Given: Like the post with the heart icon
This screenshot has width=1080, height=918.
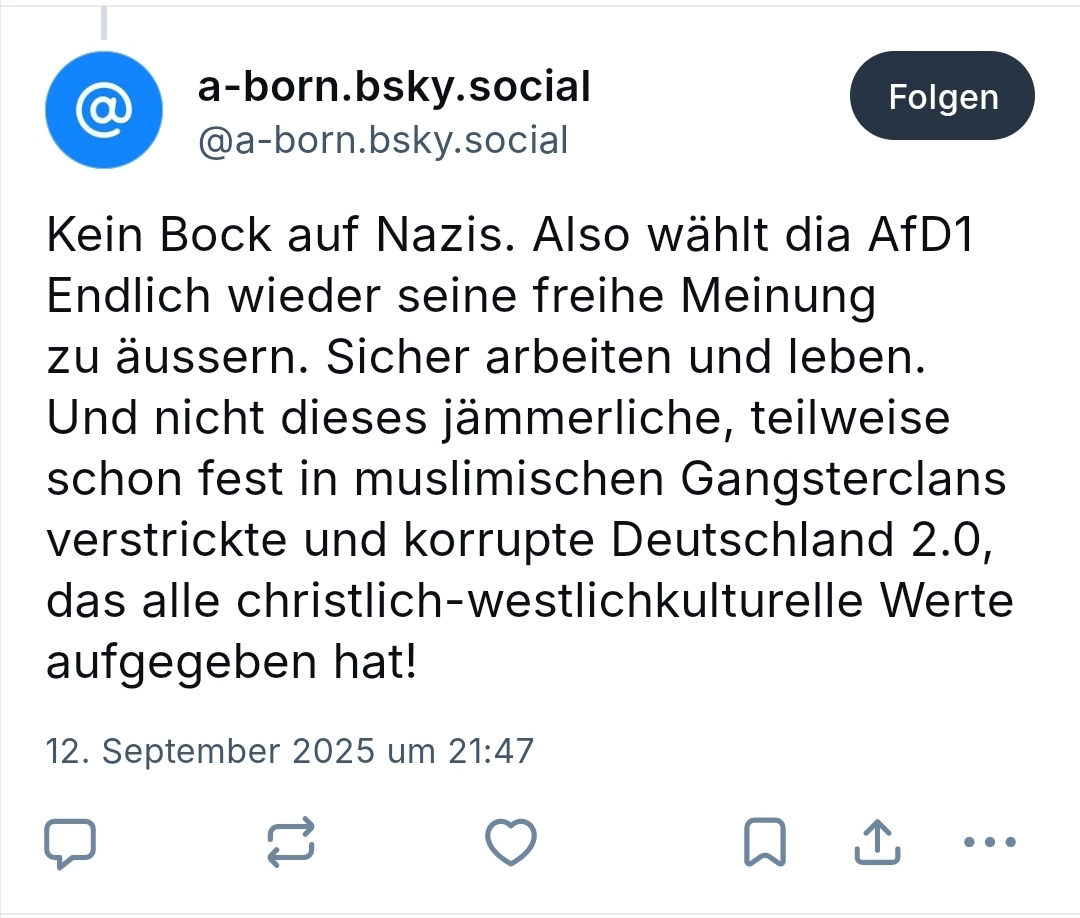Looking at the screenshot, I should pos(511,844).
